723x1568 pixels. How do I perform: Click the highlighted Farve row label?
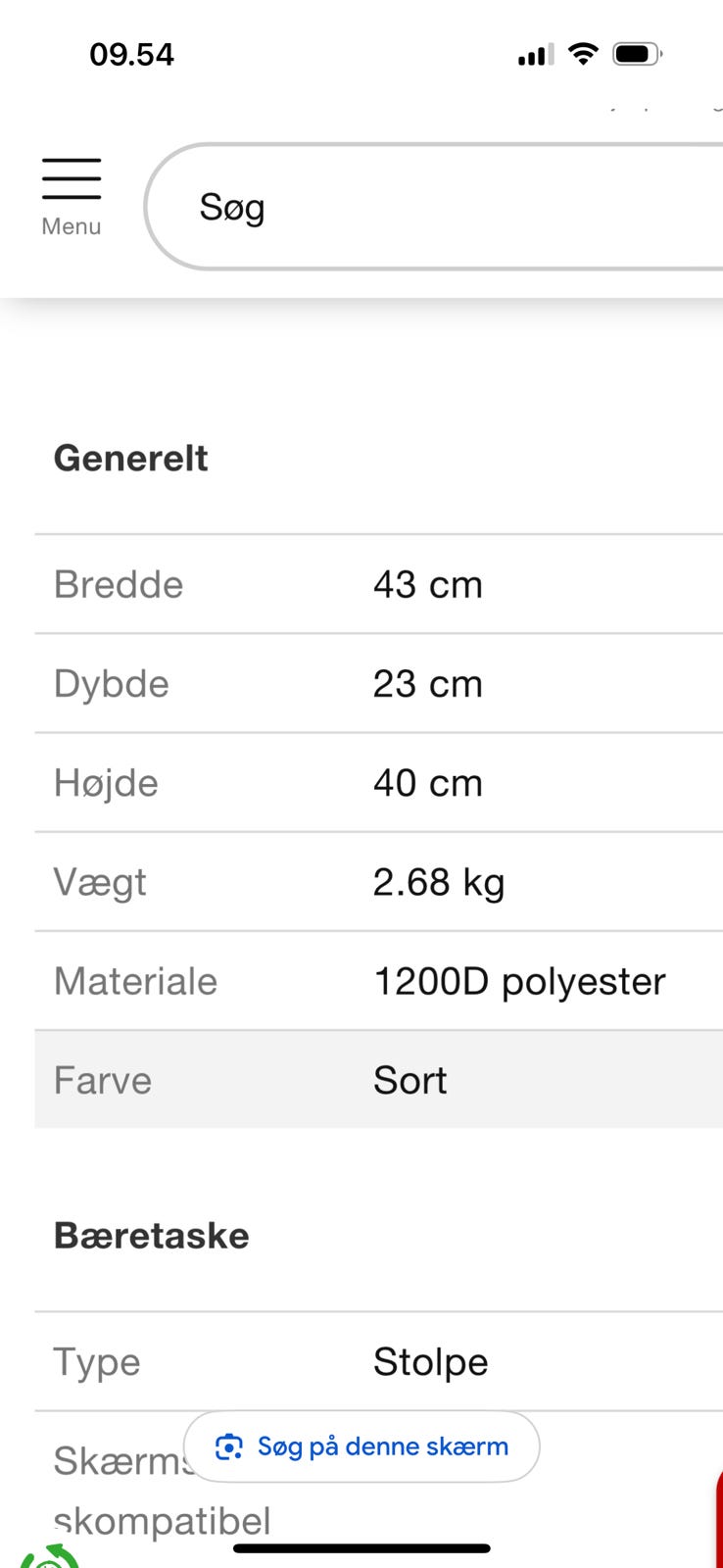coord(103,1080)
